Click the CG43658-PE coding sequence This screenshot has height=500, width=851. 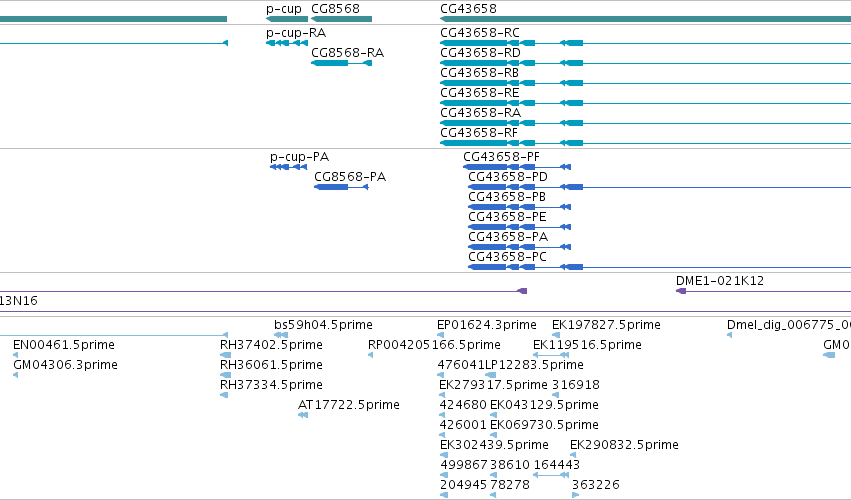pyautogui.click(x=507, y=217)
